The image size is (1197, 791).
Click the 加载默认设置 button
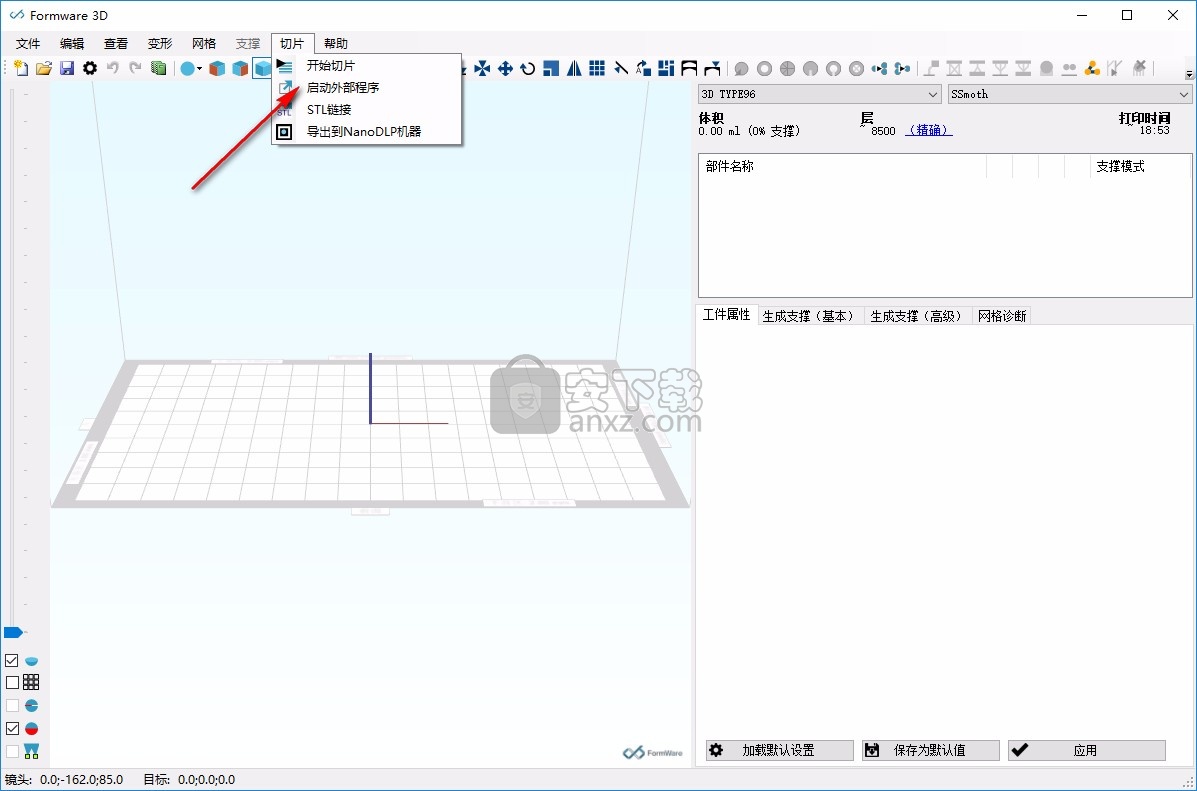[x=779, y=751]
